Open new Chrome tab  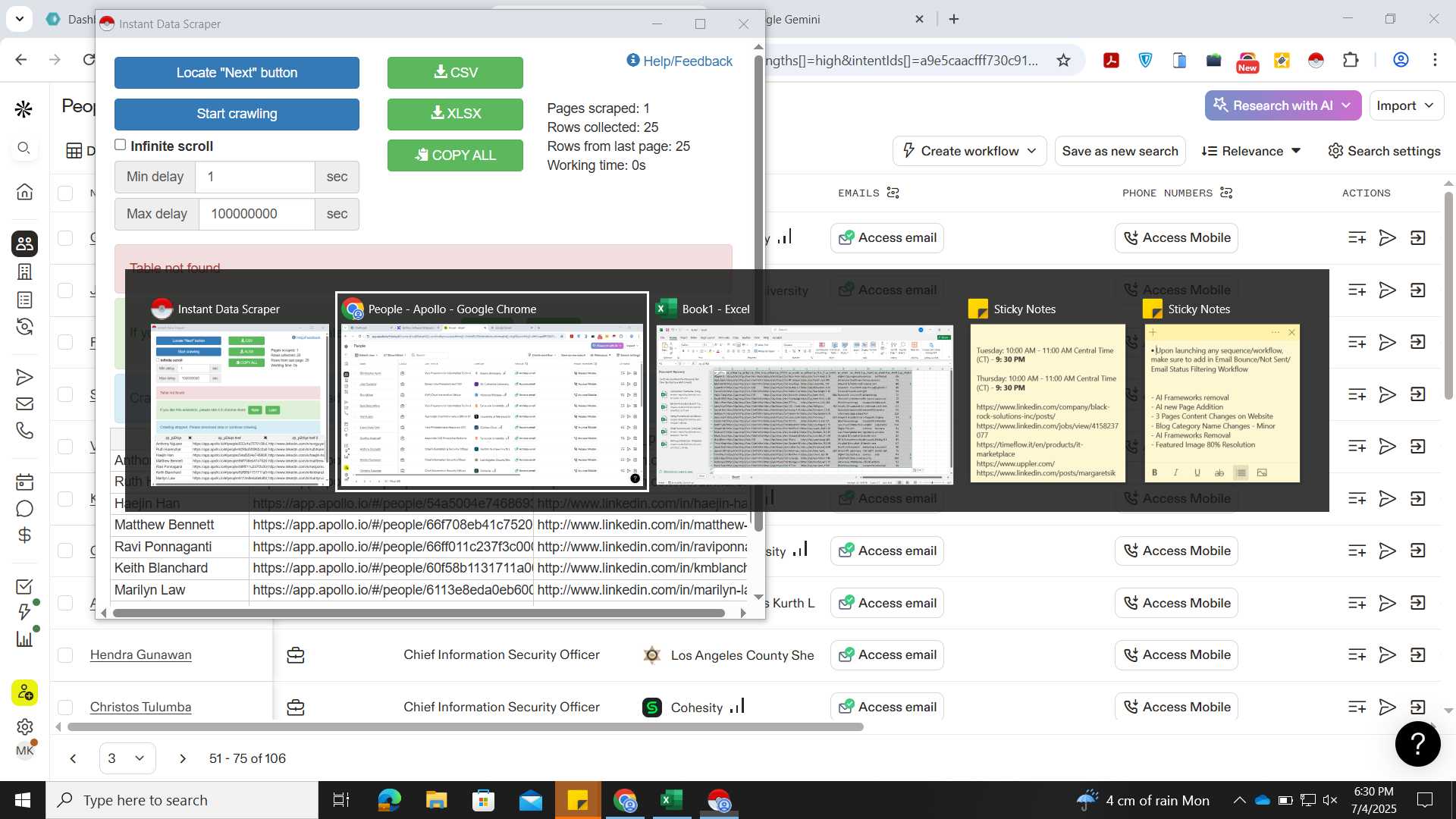click(x=954, y=19)
